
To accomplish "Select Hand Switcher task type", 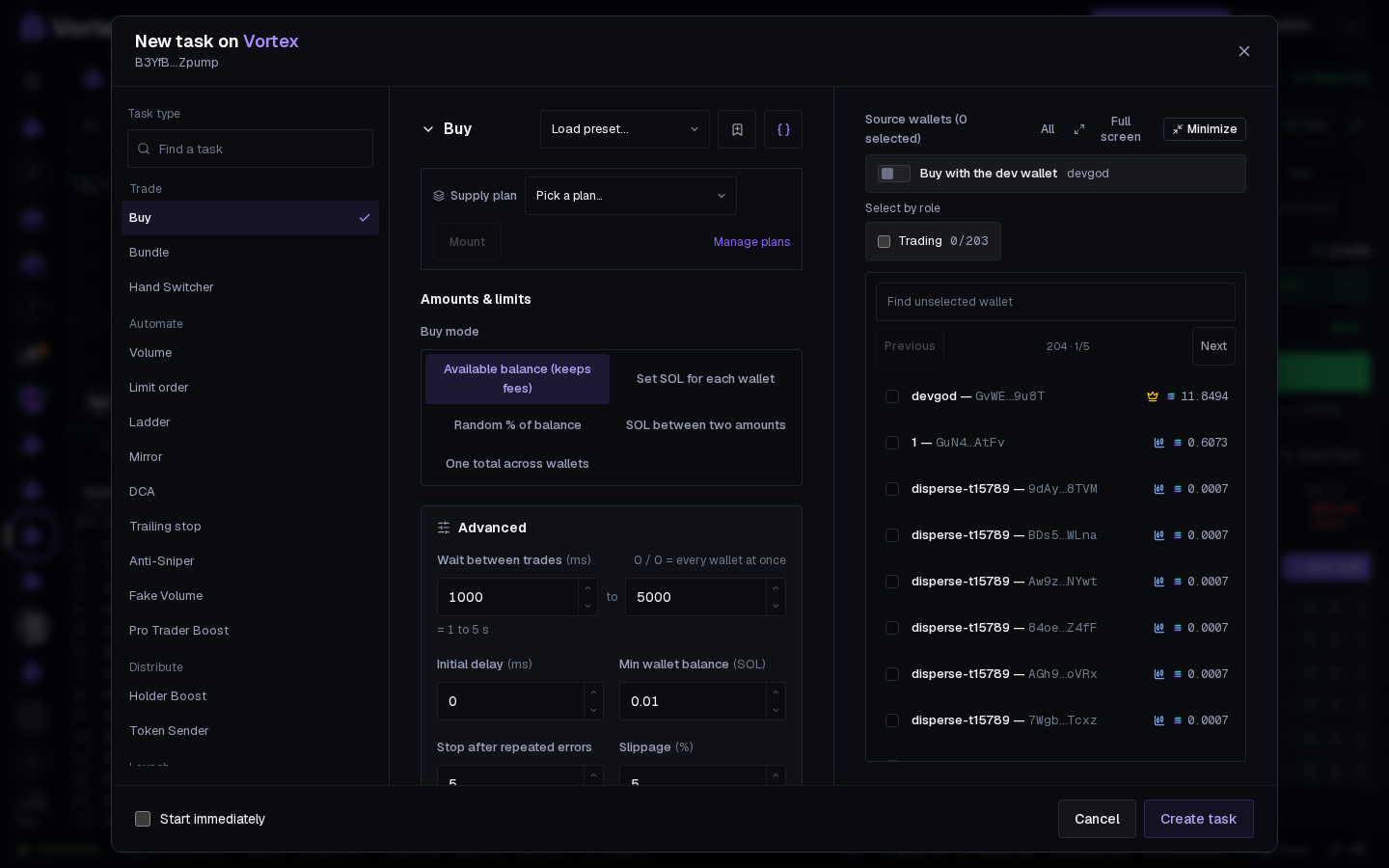I will click(250, 287).
